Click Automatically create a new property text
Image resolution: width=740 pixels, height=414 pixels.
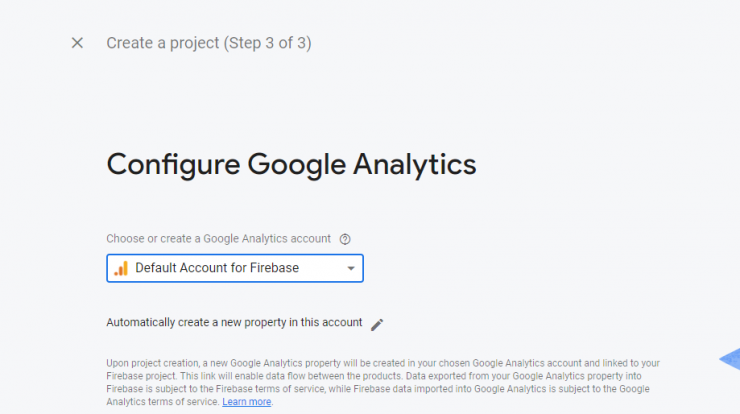[x=234, y=322]
